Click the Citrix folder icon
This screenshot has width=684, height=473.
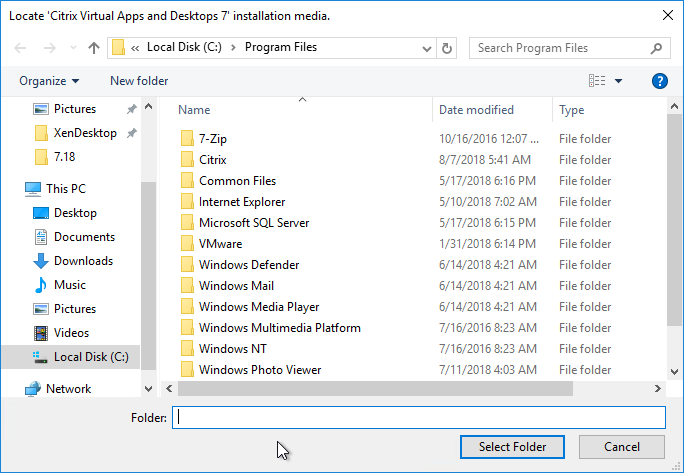(x=187, y=159)
